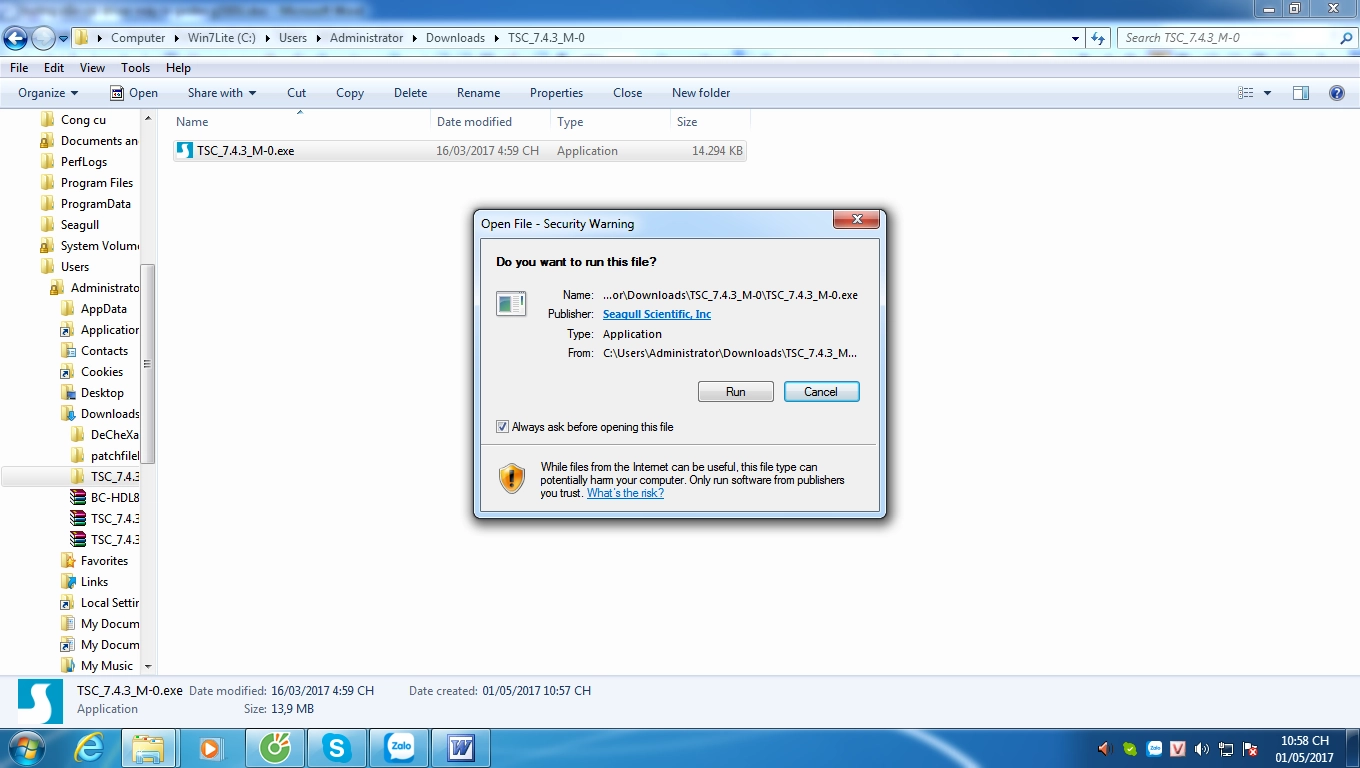The width and height of the screenshot is (1360, 768).
Task: Select My Music in navigation tree
Action: click(x=106, y=666)
